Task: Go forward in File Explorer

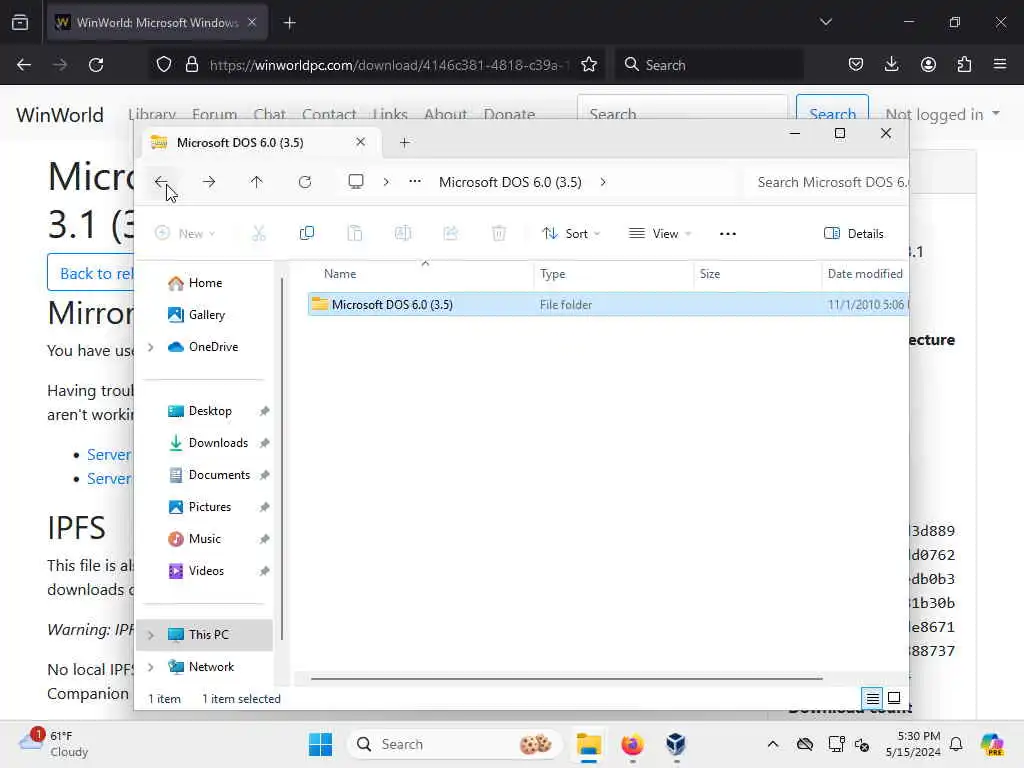Action: [209, 182]
